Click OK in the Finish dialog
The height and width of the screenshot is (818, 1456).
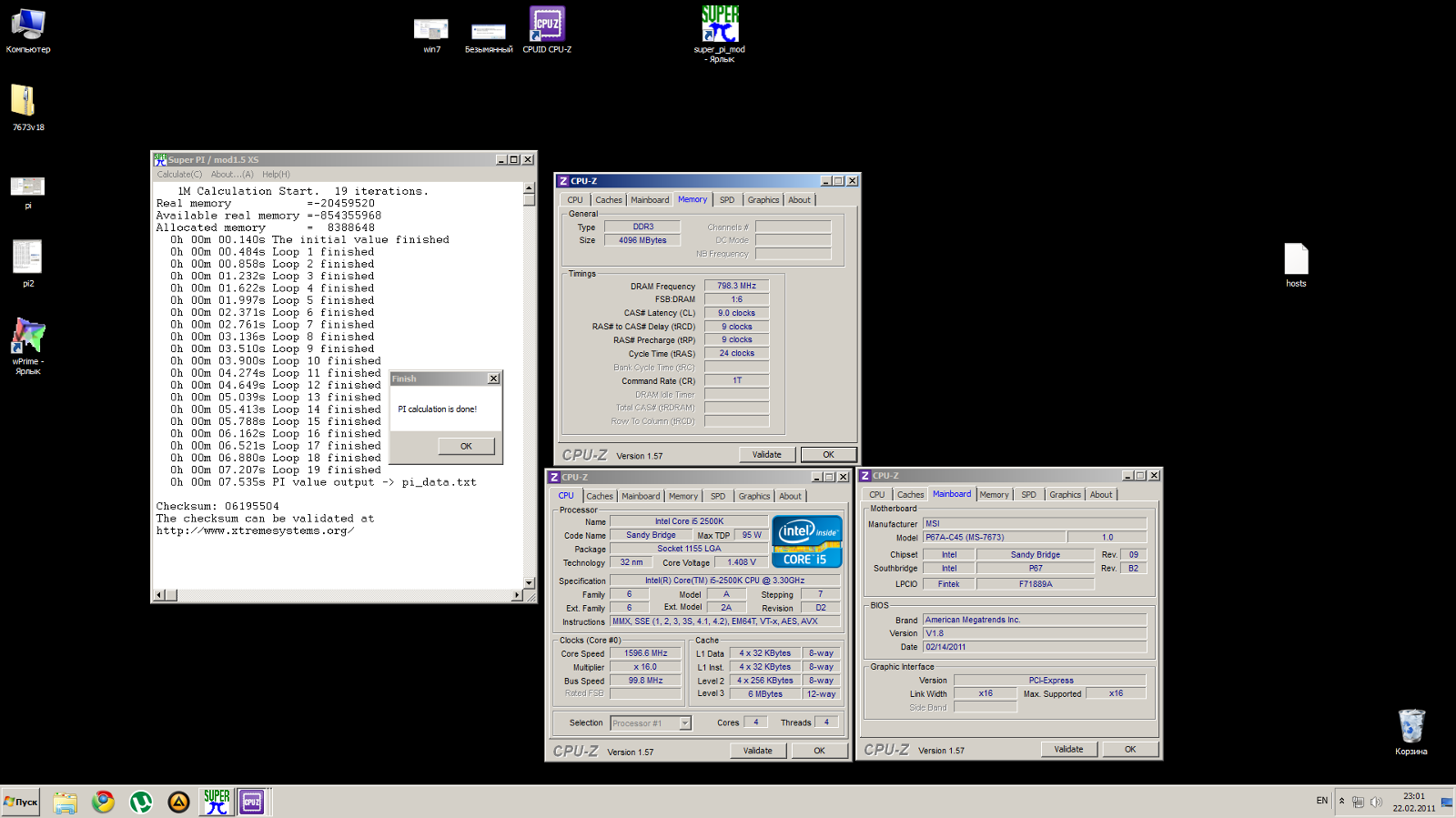tap(466, 446)
